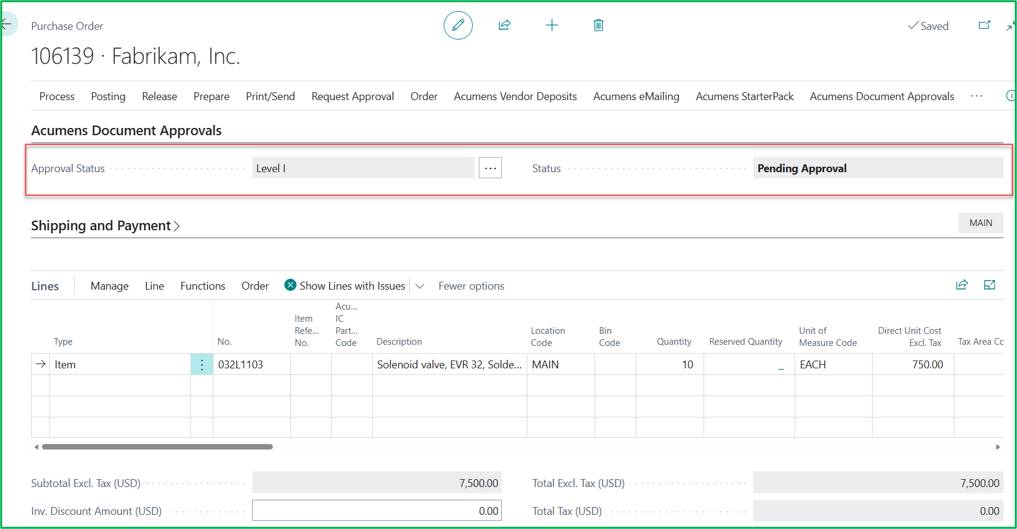Open the Order menu in Lines

255,286
